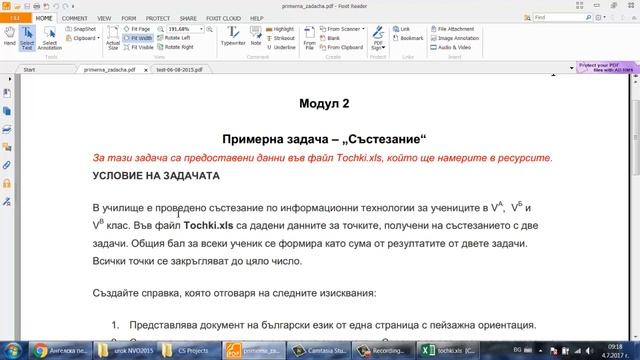Image resolution: width=640 pixels, height=360 pixels.
Task: Open the search options gear dropdown
Action: 600,18
